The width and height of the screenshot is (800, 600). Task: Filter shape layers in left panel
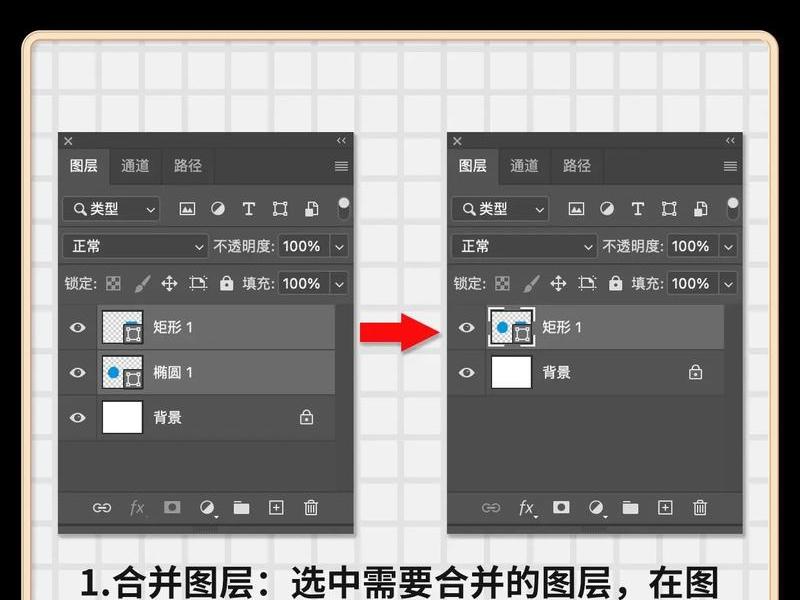click(x=280, y=209)
